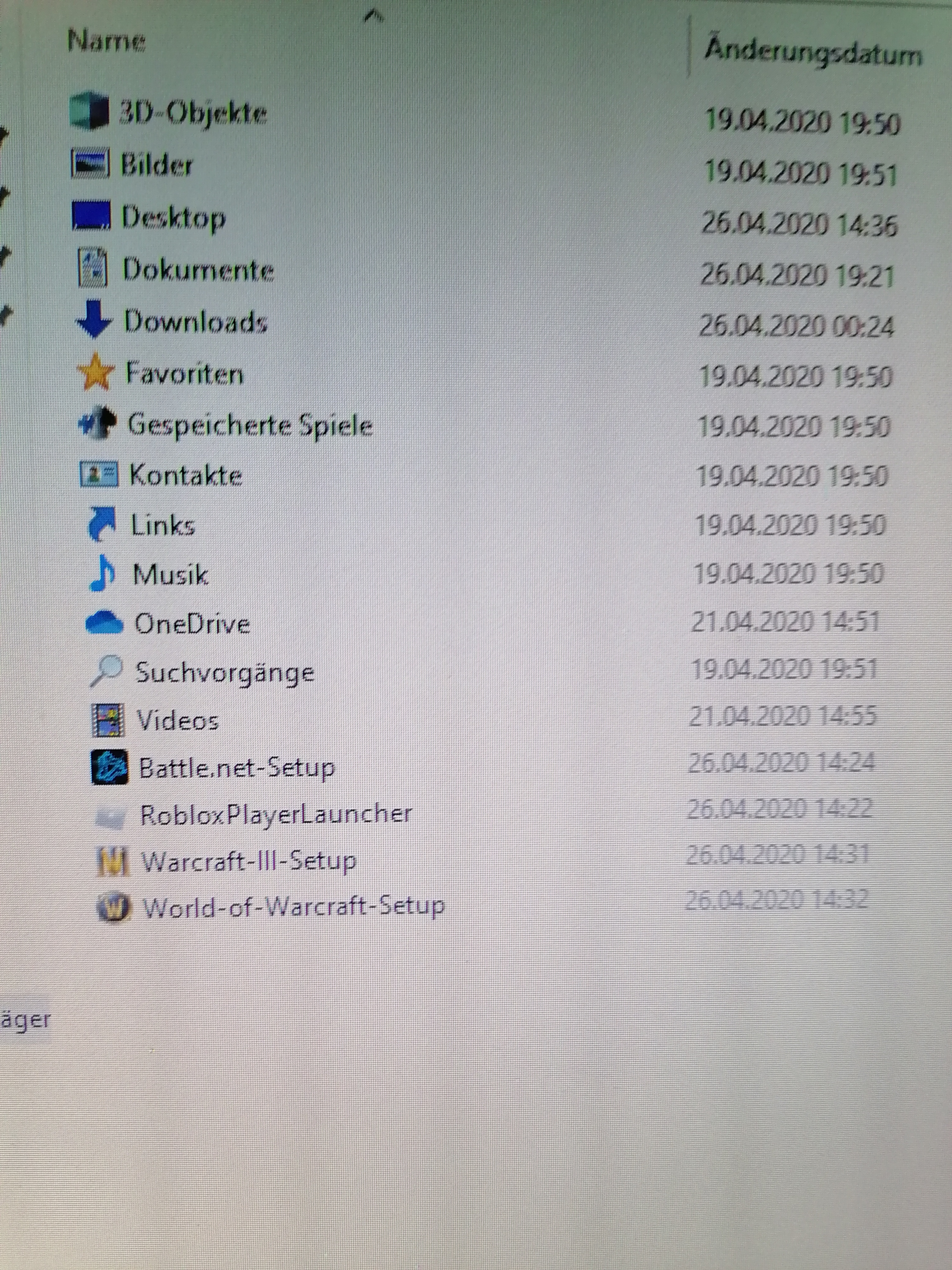Click the blue Desktop folder icon
Screen dimensions: 952x1270
(x=91, y=215)
